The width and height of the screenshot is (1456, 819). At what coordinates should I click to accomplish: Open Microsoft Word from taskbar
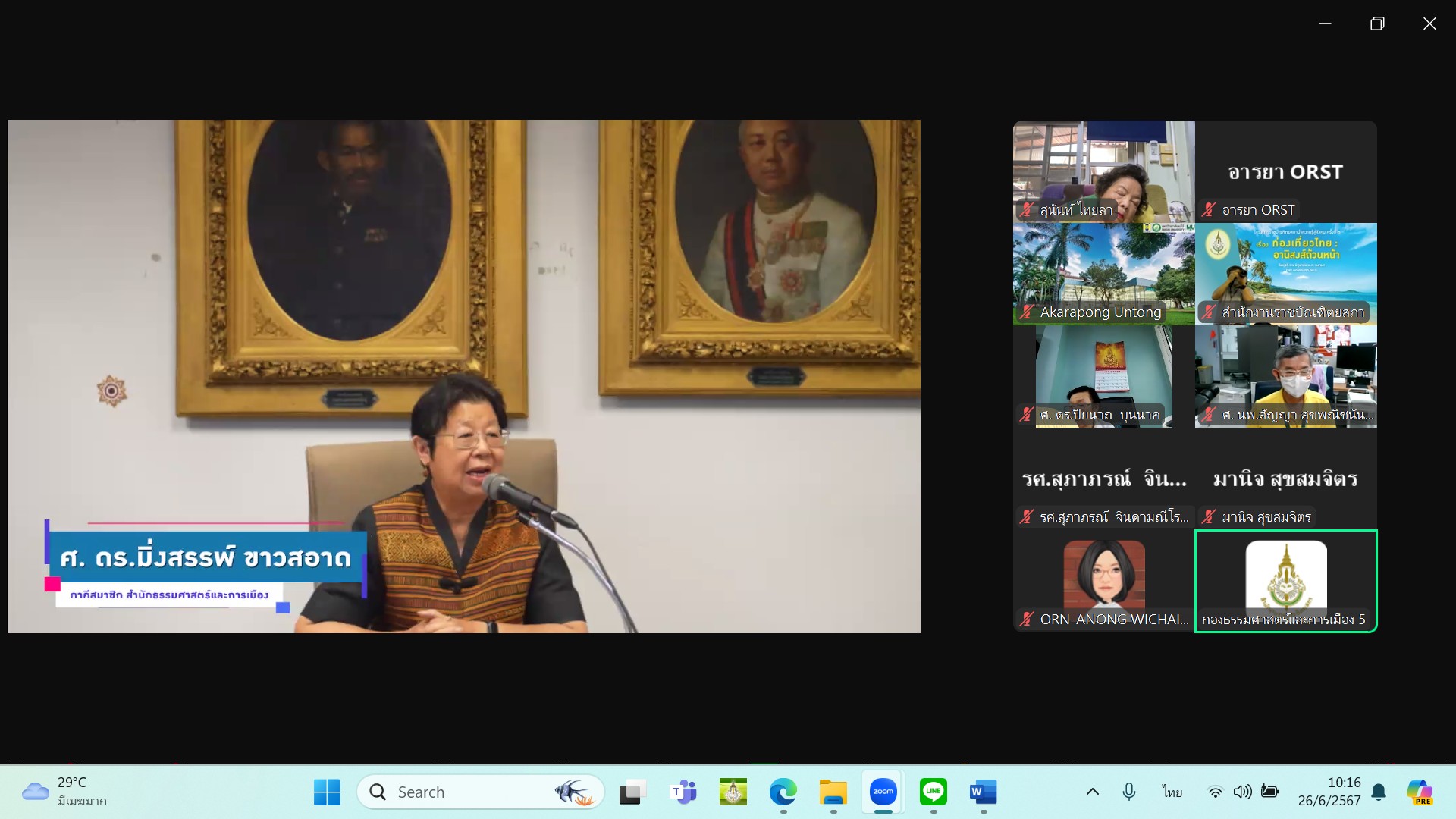point(983,792)
